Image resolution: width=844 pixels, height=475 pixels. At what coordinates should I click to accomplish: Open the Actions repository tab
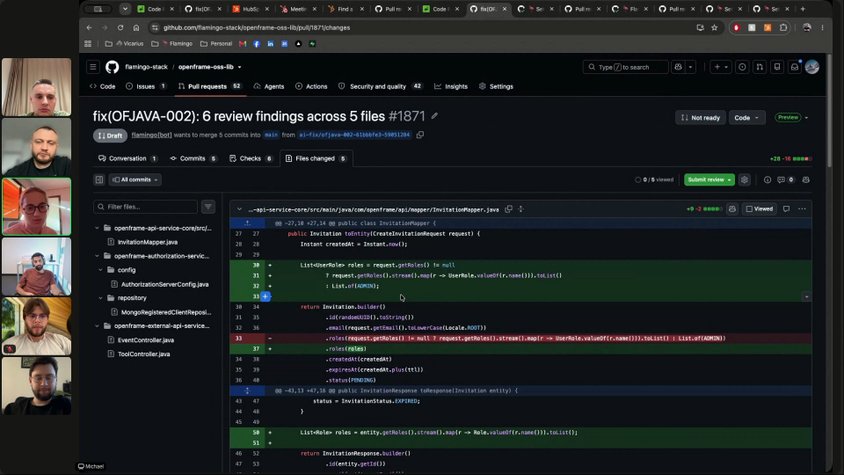[311, 86]
